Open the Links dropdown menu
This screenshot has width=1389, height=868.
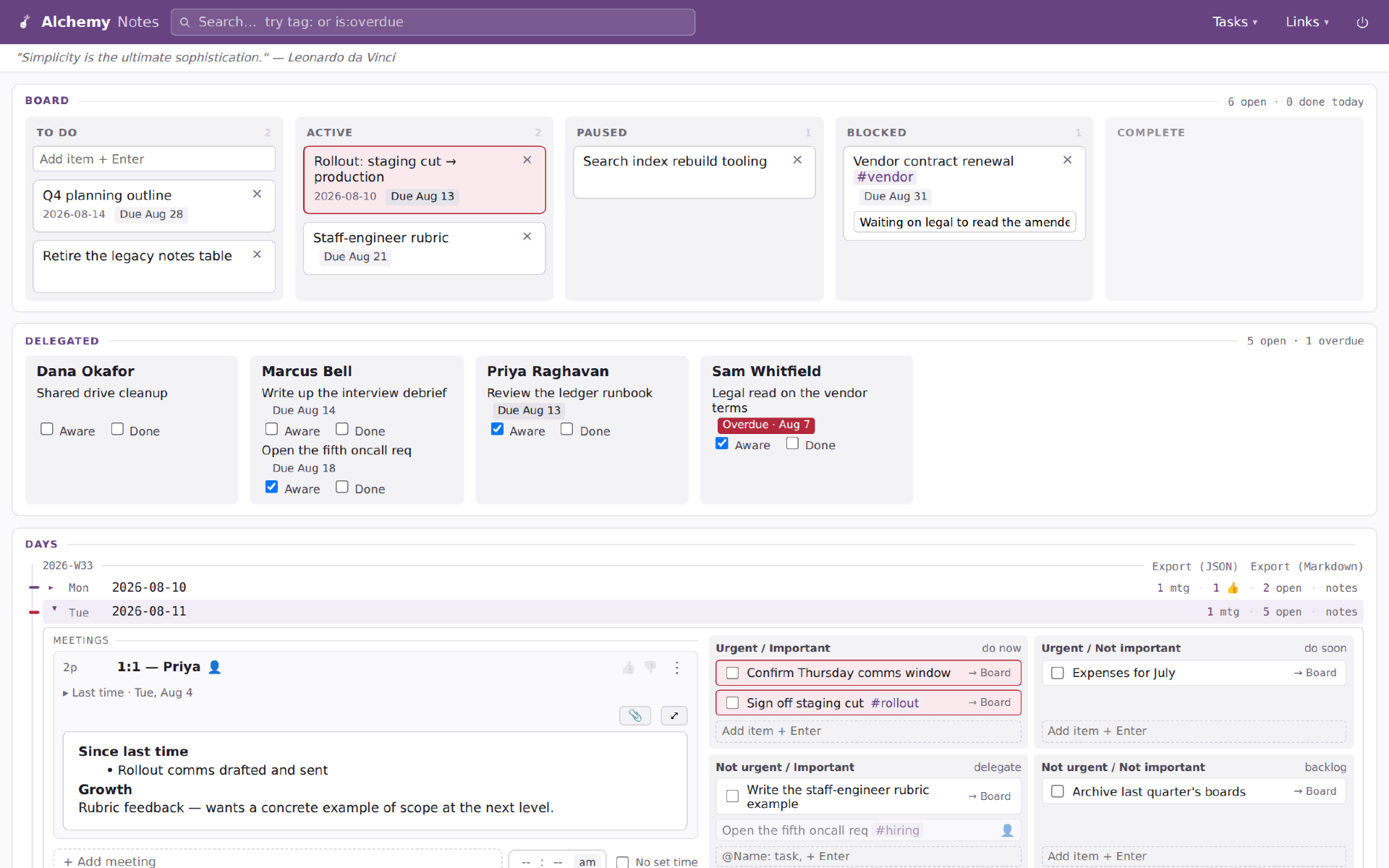coord(1307,22)
